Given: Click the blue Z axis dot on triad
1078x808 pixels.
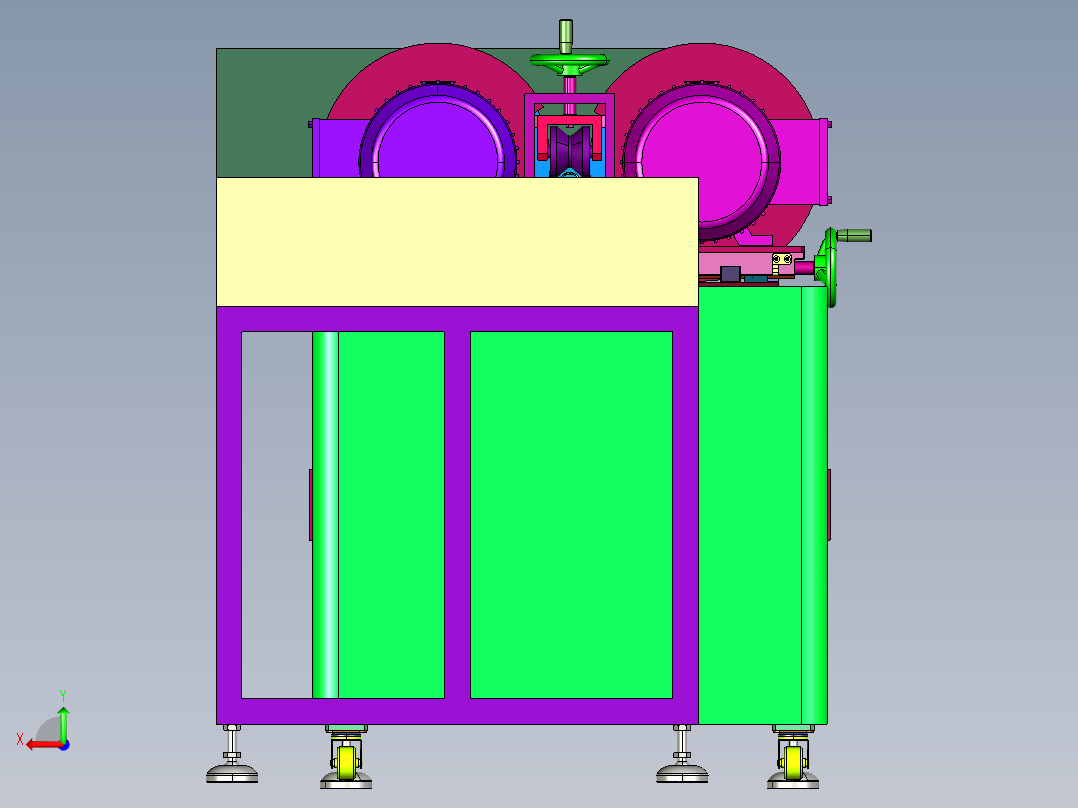Looking at the screenshot, I should coord(64,745).
